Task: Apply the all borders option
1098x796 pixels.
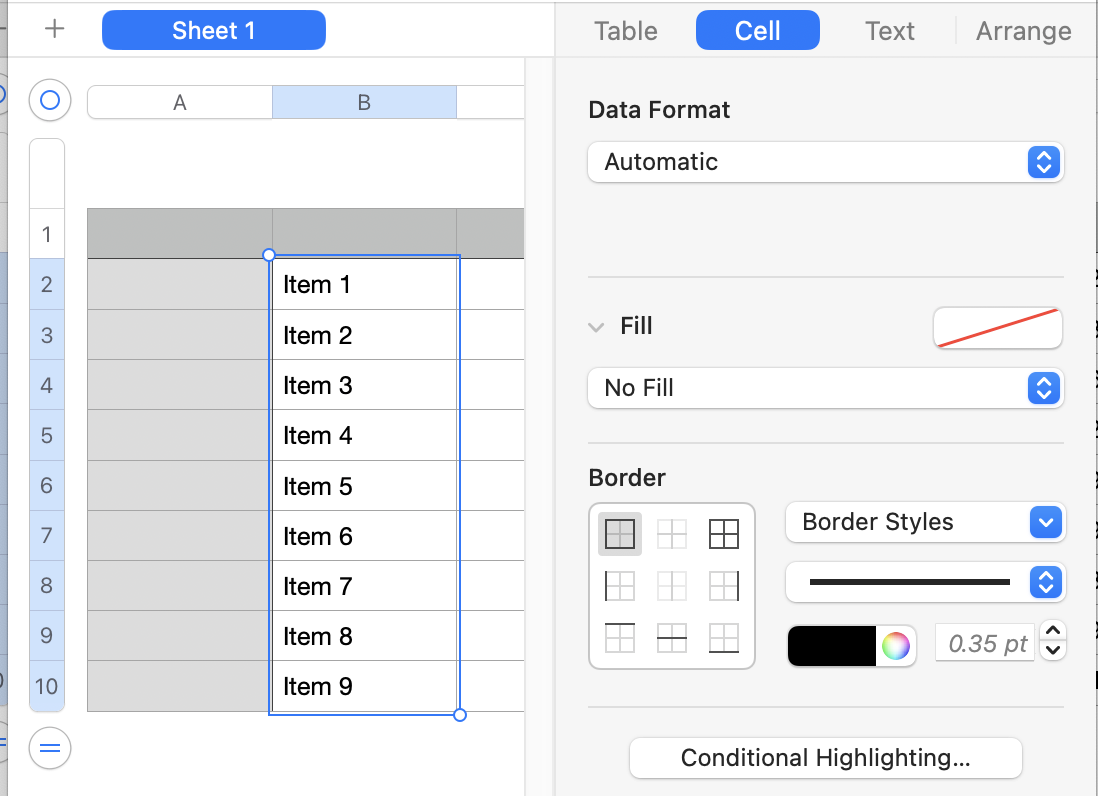Action: (x=620, y=534)
